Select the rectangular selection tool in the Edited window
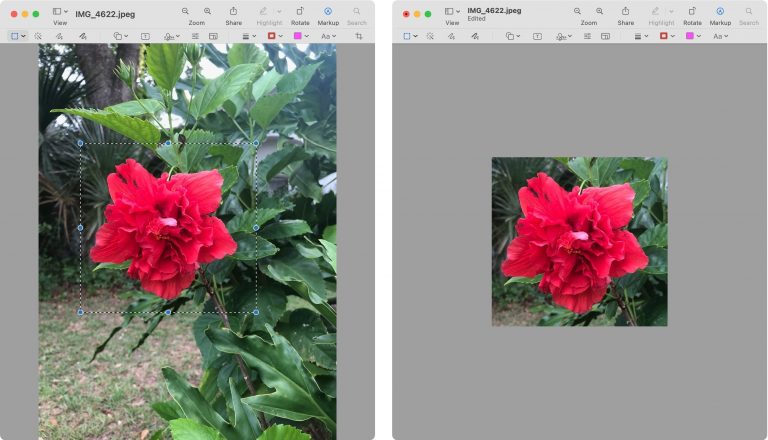Image resolution: width=768 pixels, height=440 pixels. coord(407,36)
